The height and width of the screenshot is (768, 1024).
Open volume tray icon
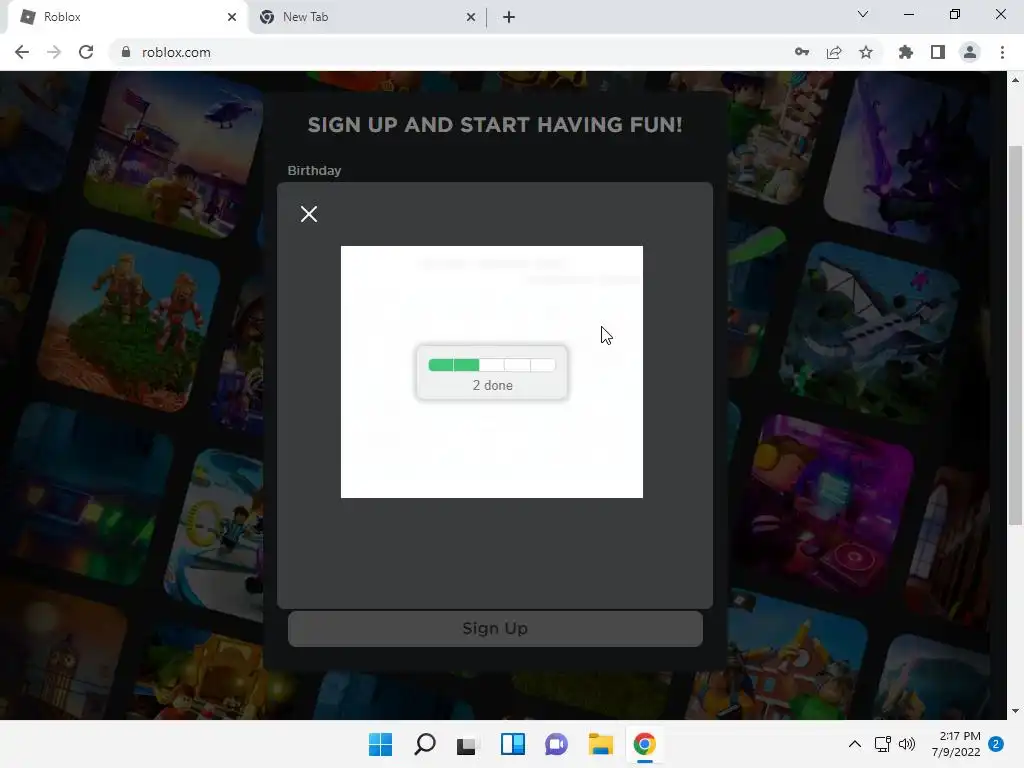(x=907, y=744)
